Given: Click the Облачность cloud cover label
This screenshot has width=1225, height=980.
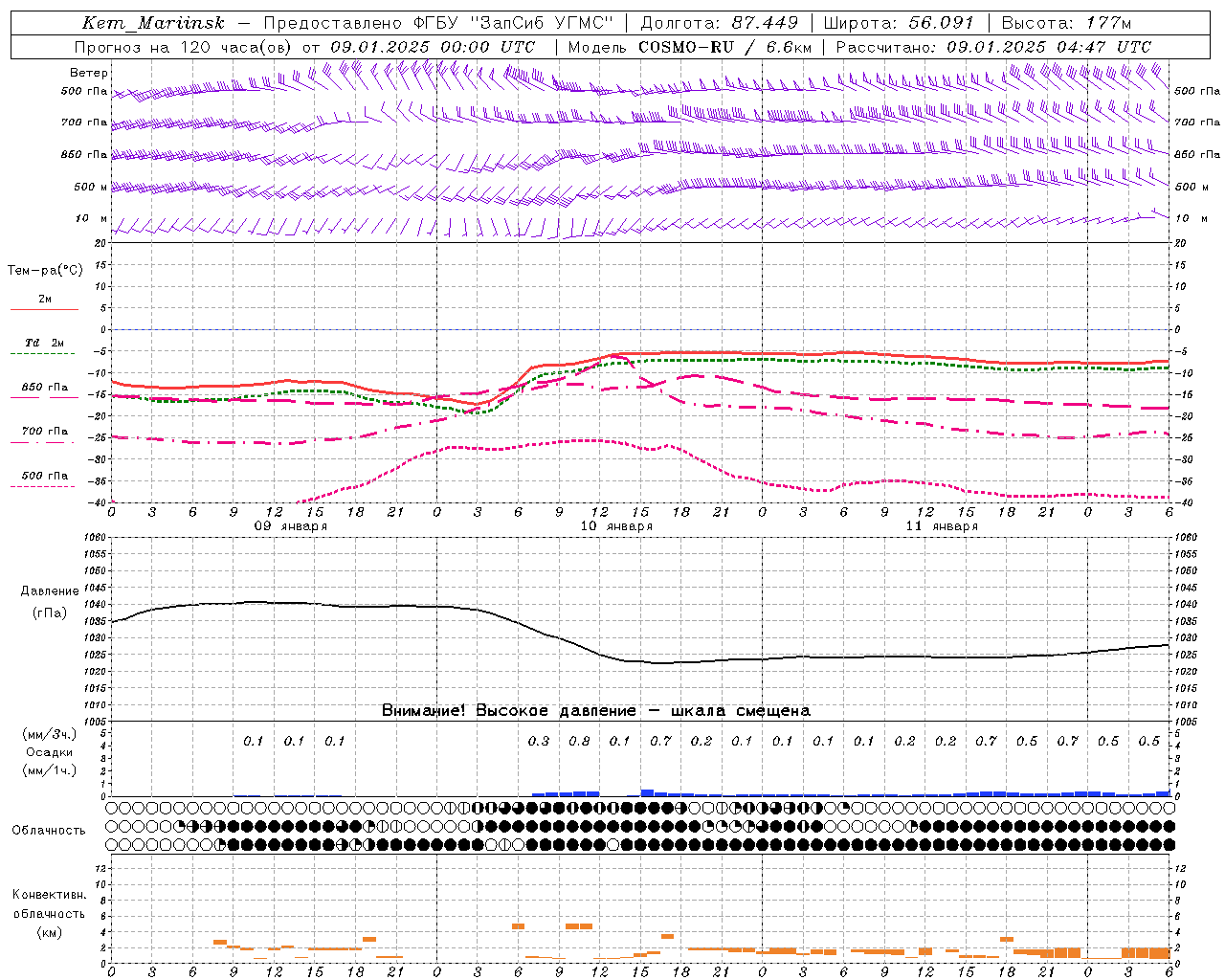Looking at the screenshot, I should click(x=49, y=831).
